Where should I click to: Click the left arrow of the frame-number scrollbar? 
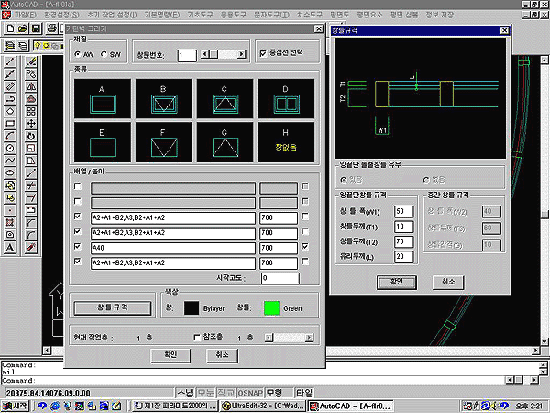(204, 54)
